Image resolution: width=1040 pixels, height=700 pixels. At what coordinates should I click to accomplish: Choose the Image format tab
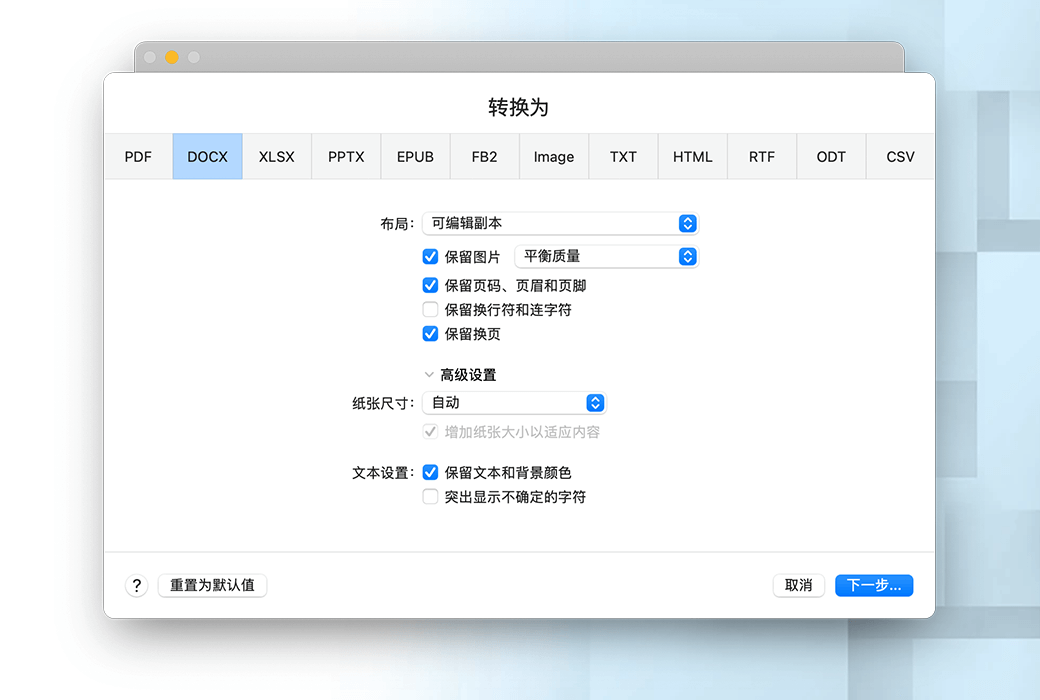pos(554,157)
